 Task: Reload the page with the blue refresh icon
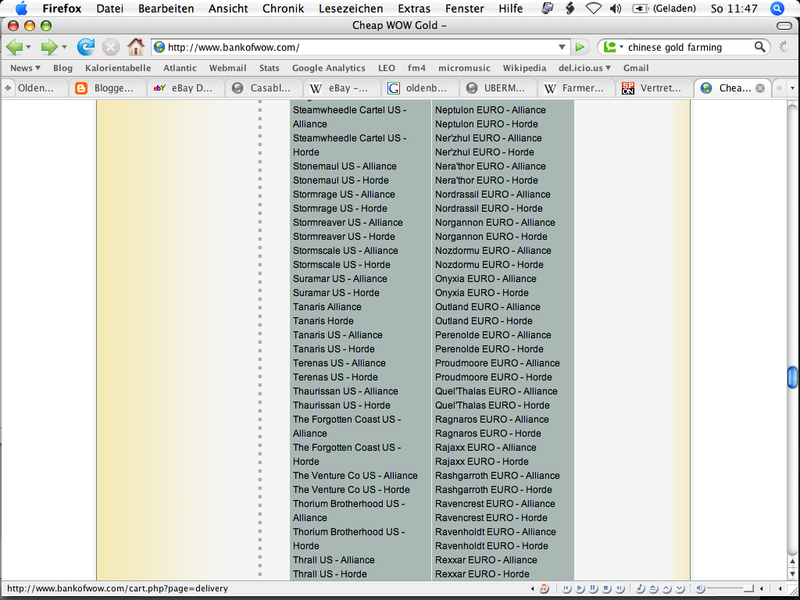coord(86,47)
